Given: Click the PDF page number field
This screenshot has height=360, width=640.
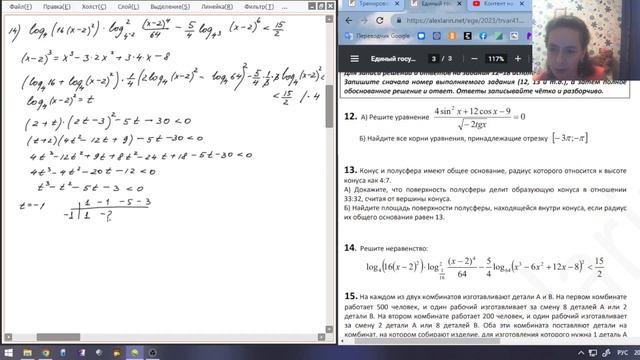Looking at the screenshot, I should point(433,59).
